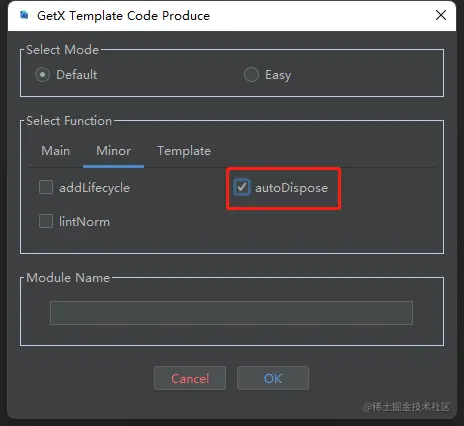Image resolution: width=464 pixels, height=426 pixels.
Task: Uncheck the autoDispose checkbox
Action: pos(242,187)
